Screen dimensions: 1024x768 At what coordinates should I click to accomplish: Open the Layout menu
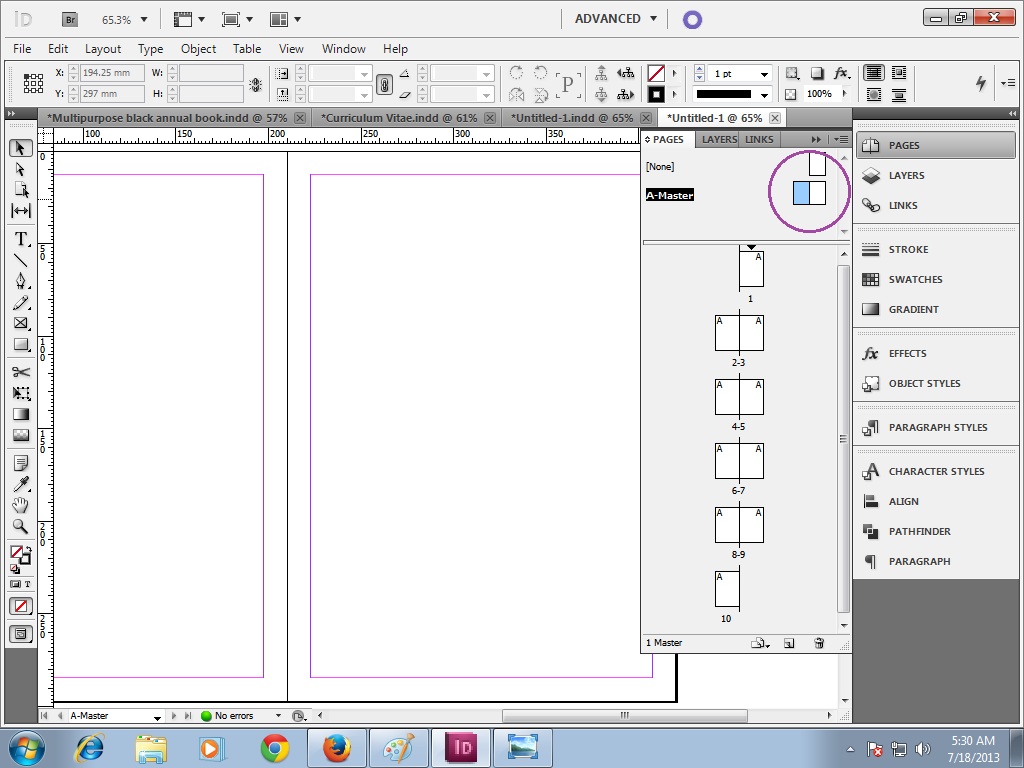[103, 48]
